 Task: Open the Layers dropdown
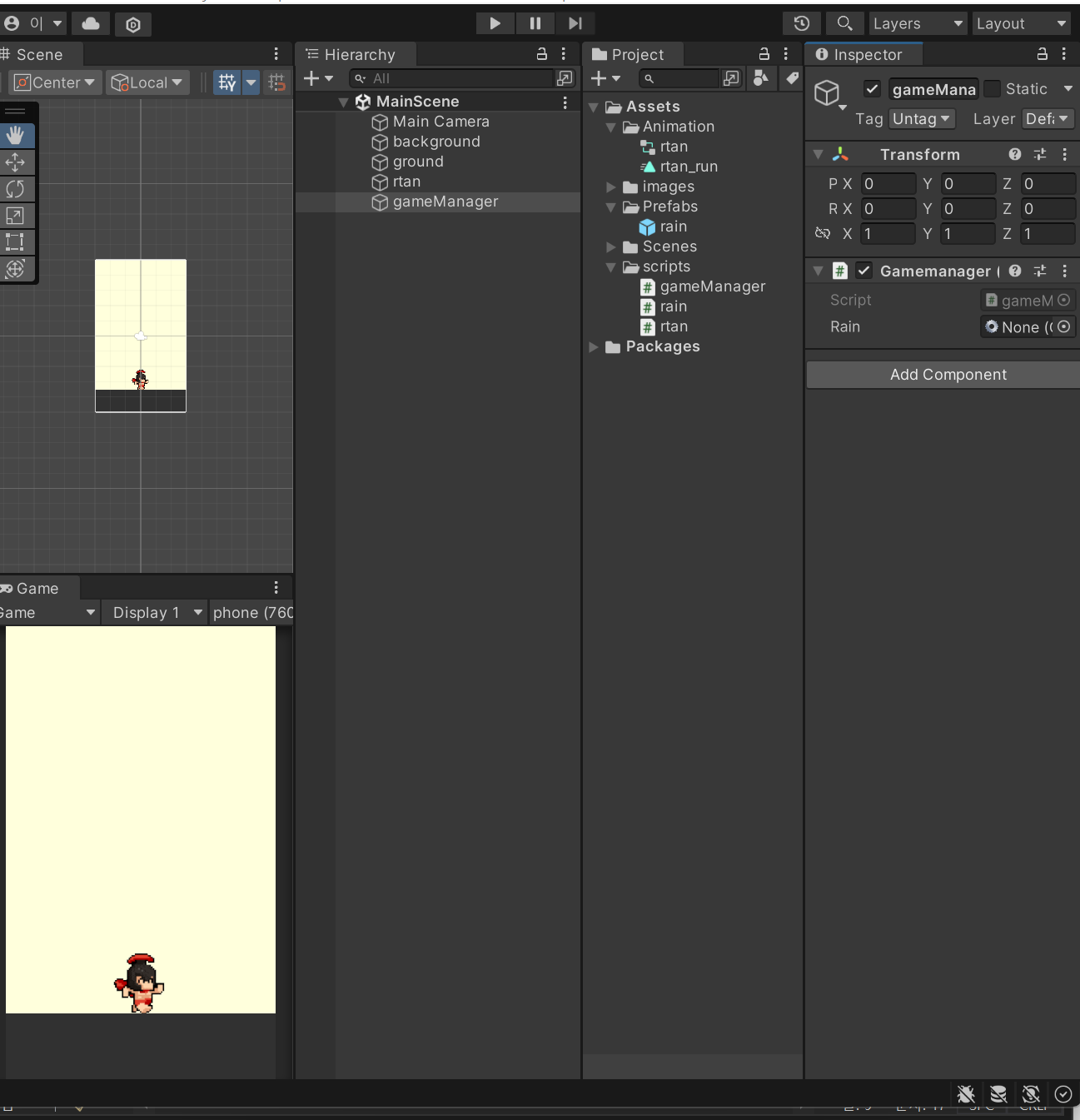pos(918,23)
